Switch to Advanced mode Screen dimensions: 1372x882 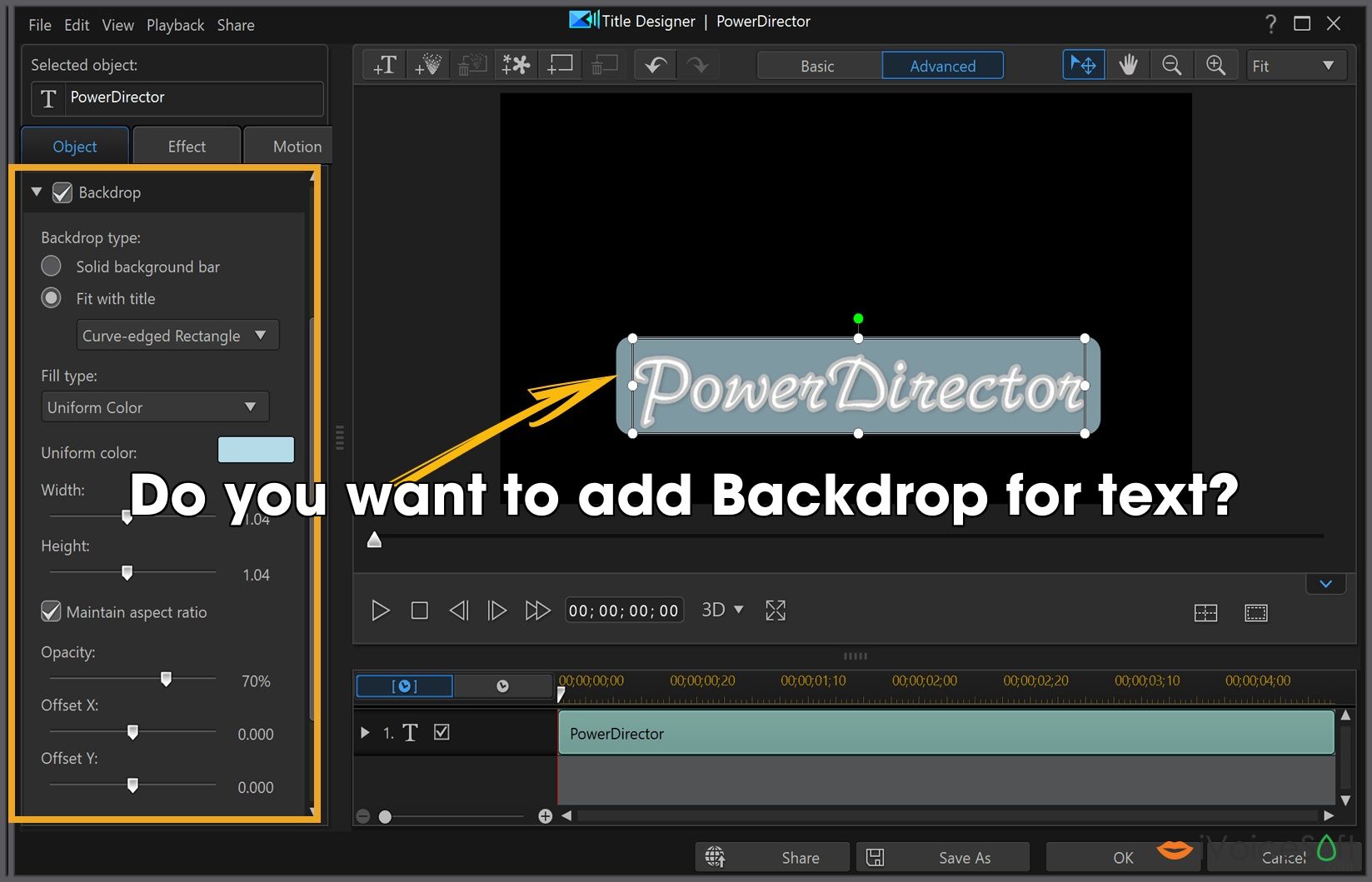click(942, 66)
